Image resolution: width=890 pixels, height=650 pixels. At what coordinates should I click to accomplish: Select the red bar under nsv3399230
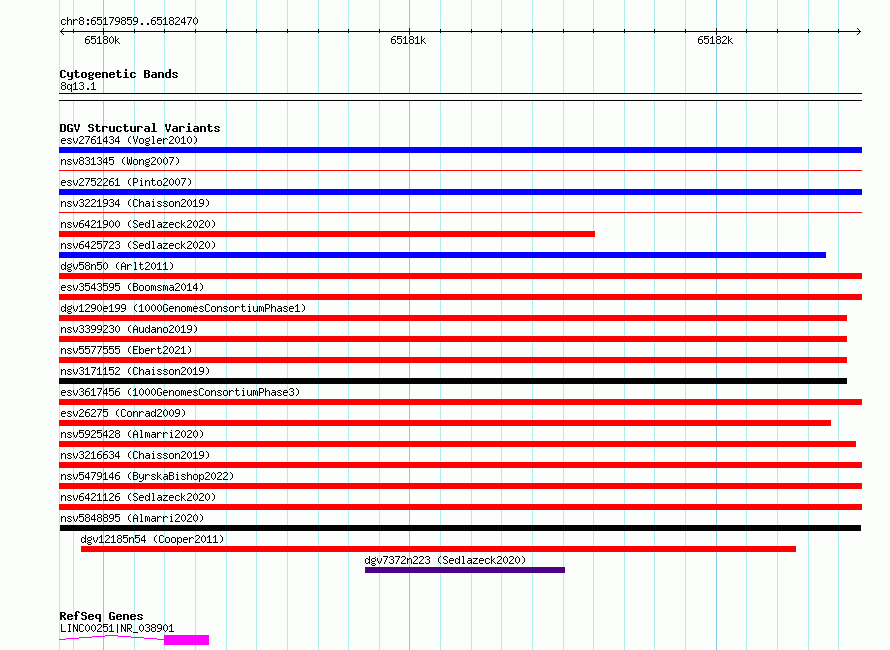point(453,339)
